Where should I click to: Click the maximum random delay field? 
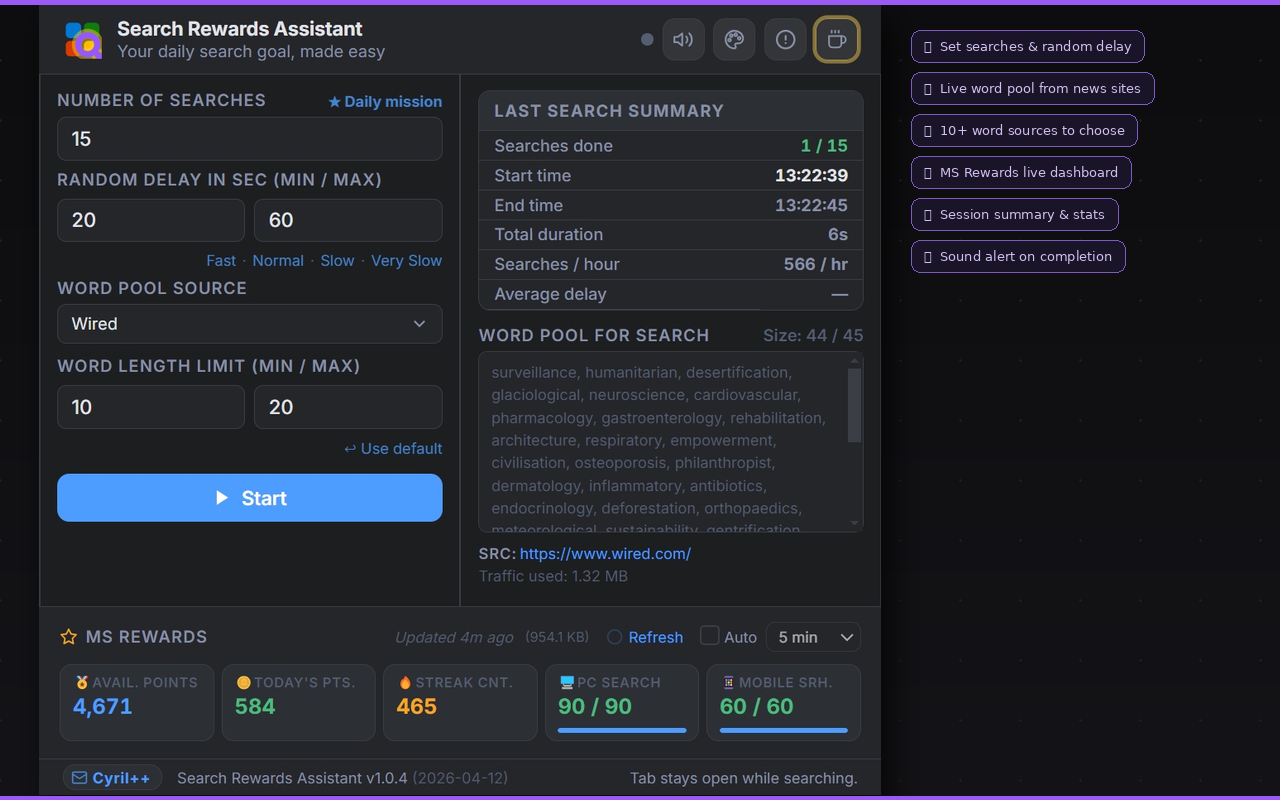(348, 220)
